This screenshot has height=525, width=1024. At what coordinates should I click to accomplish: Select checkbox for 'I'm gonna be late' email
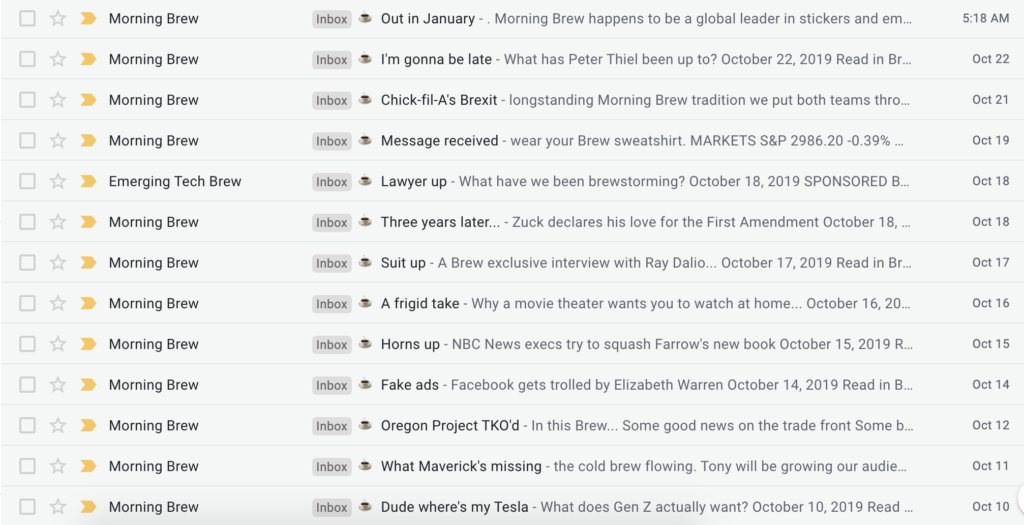[x=27, y=59]
